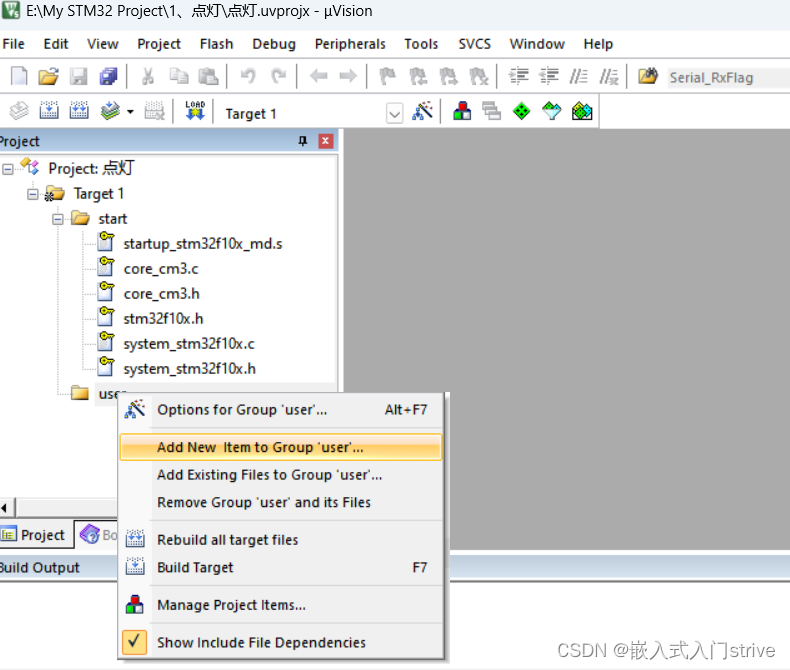
Task: Click the Paste icon
Action: point(208,77)
